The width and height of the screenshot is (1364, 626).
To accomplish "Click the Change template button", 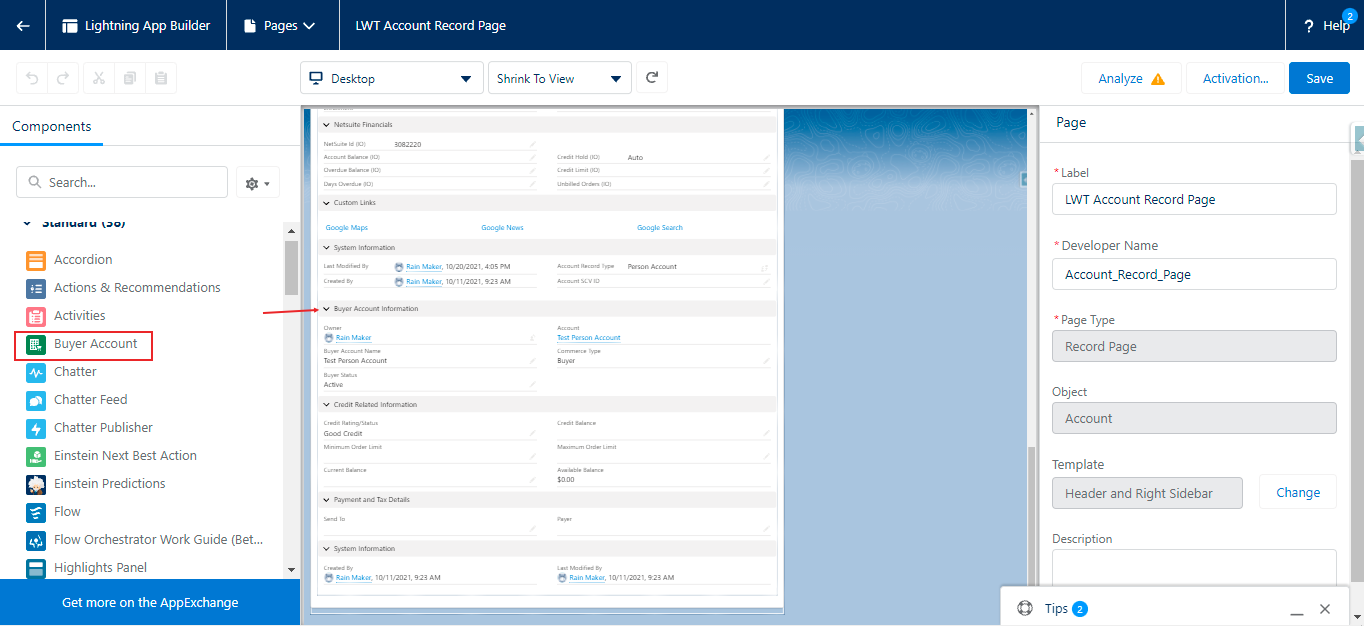I will (1298, 492).
